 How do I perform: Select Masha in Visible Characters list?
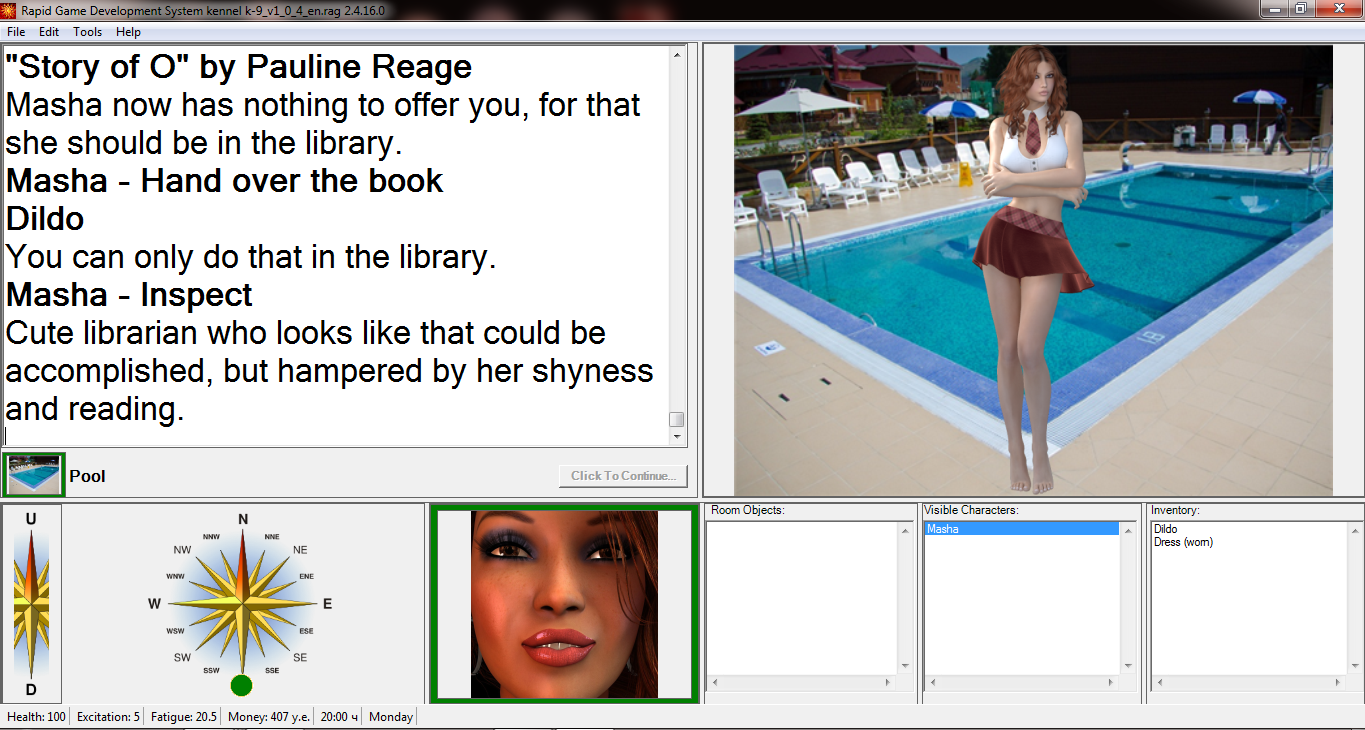pos(1021,529)
